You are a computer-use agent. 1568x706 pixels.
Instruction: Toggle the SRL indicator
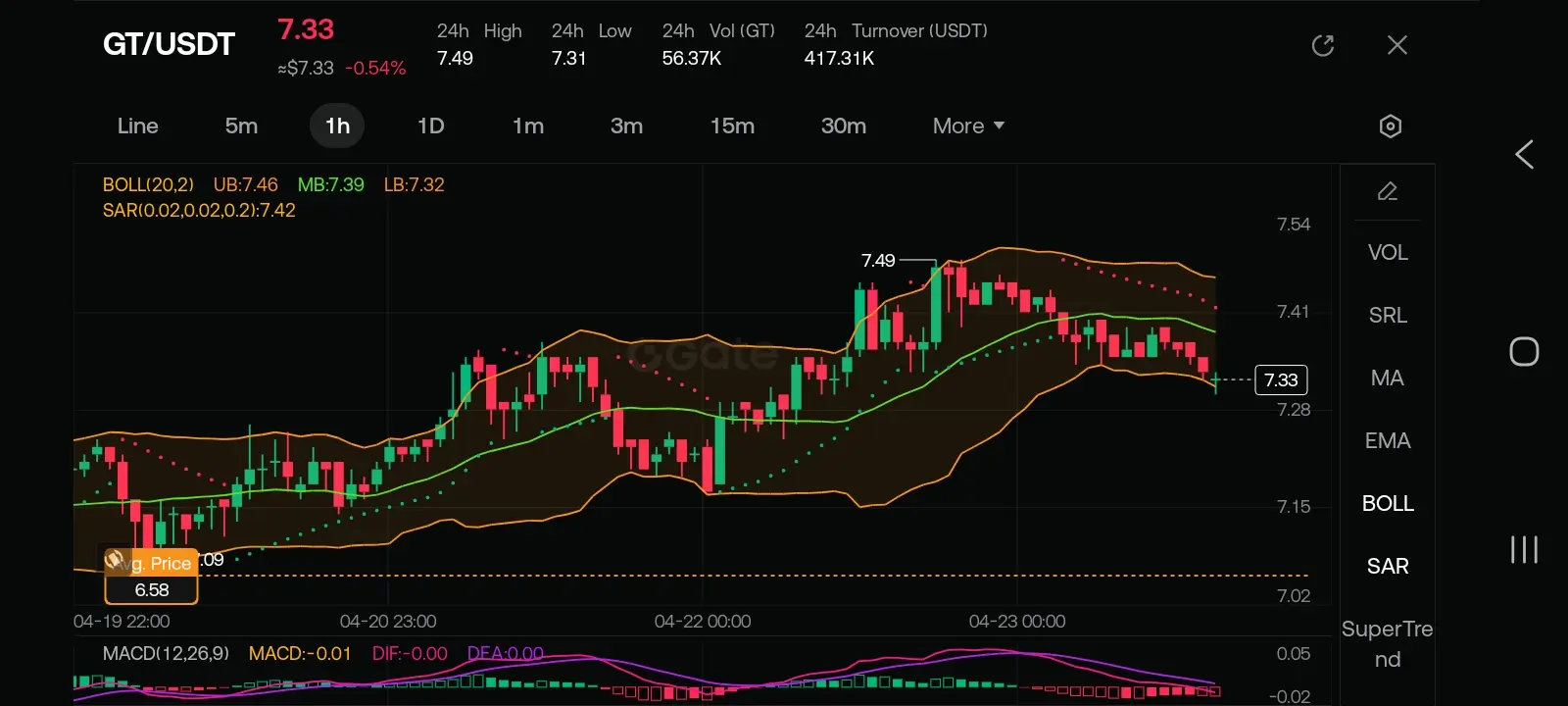pyautogui.click(x=1388, y=316)
